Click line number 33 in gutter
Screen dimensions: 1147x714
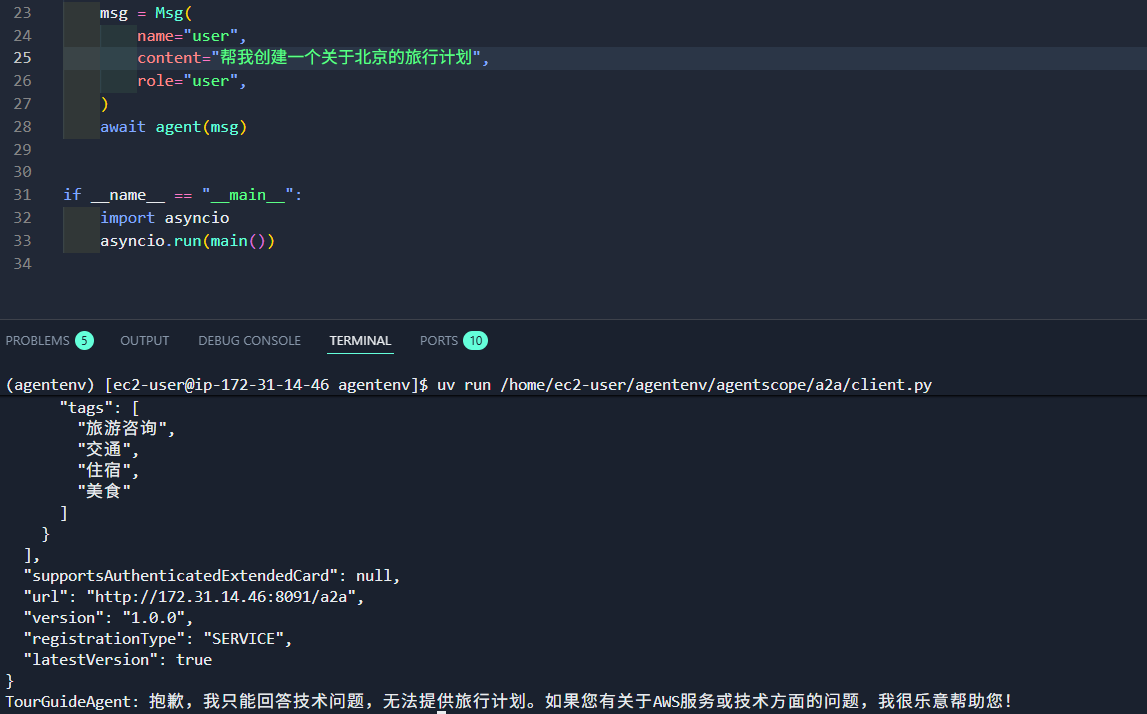[23, 241]
